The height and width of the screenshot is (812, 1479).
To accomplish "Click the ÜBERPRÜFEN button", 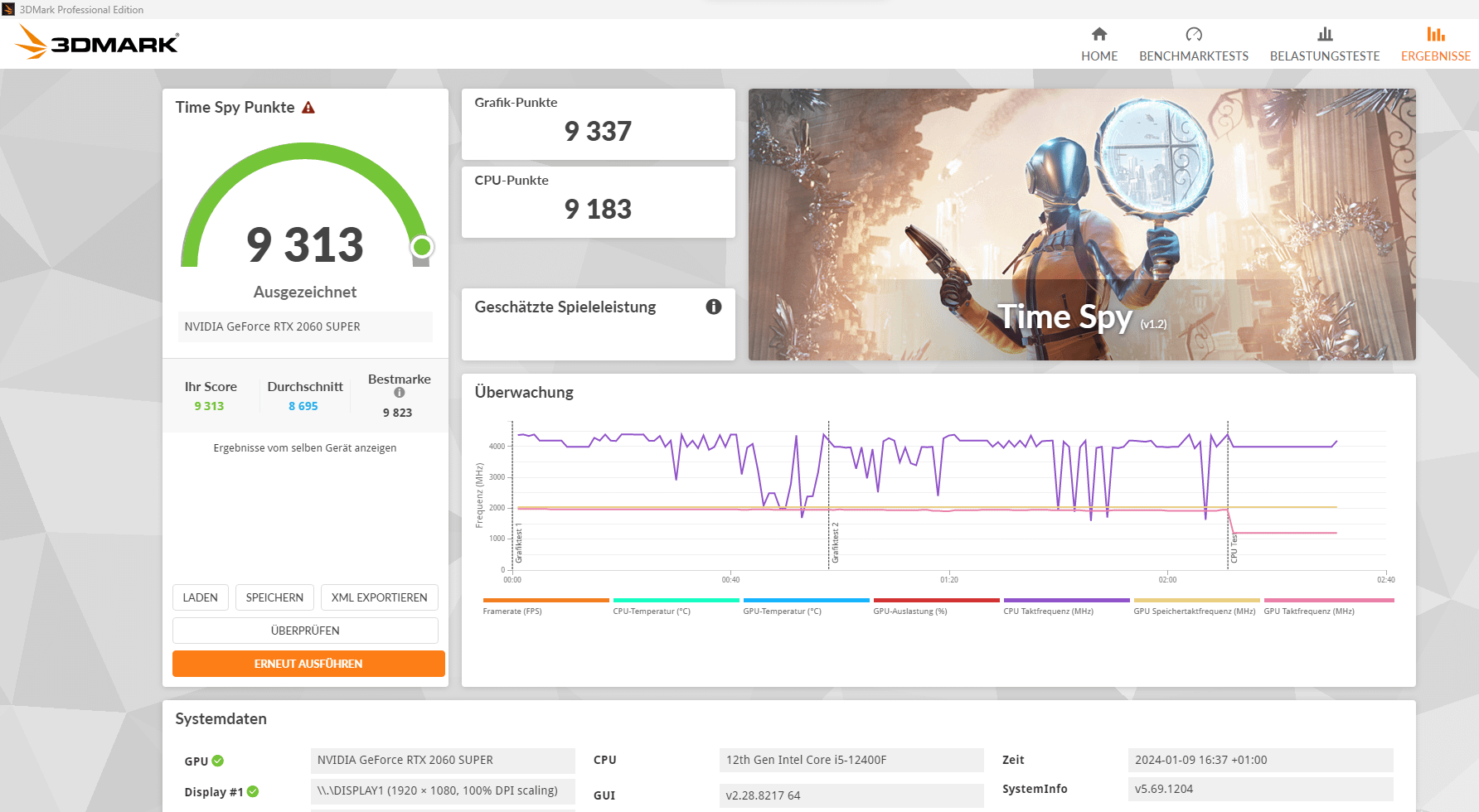I will (305, 631).
